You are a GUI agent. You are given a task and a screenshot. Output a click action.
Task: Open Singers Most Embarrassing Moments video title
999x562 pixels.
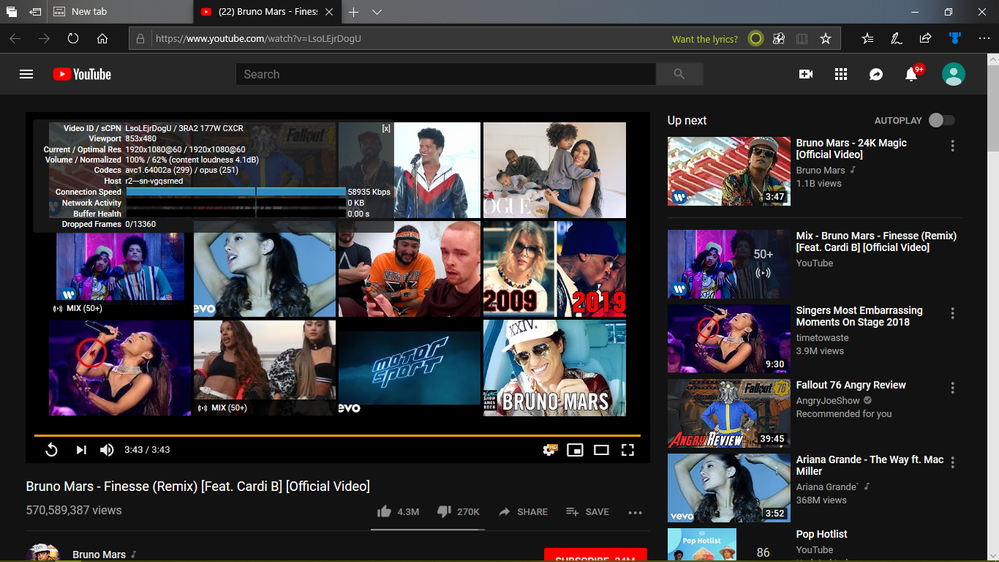pos(859,316)
